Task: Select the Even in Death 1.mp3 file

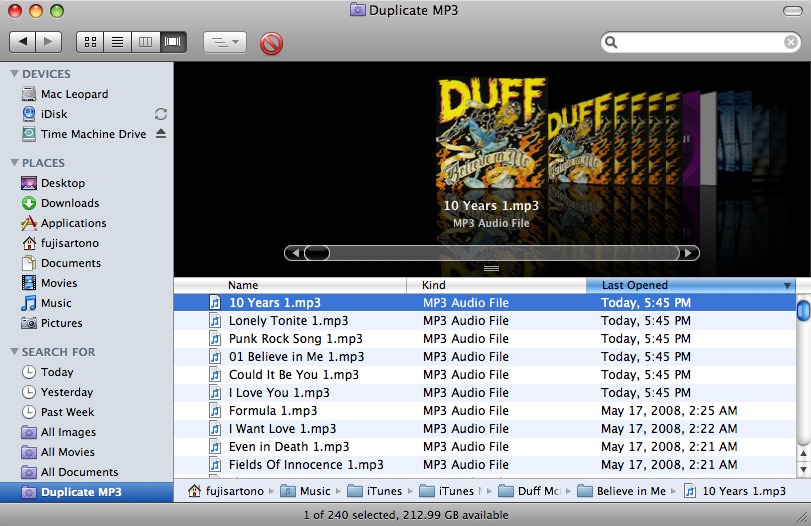Action: point(485,446)
